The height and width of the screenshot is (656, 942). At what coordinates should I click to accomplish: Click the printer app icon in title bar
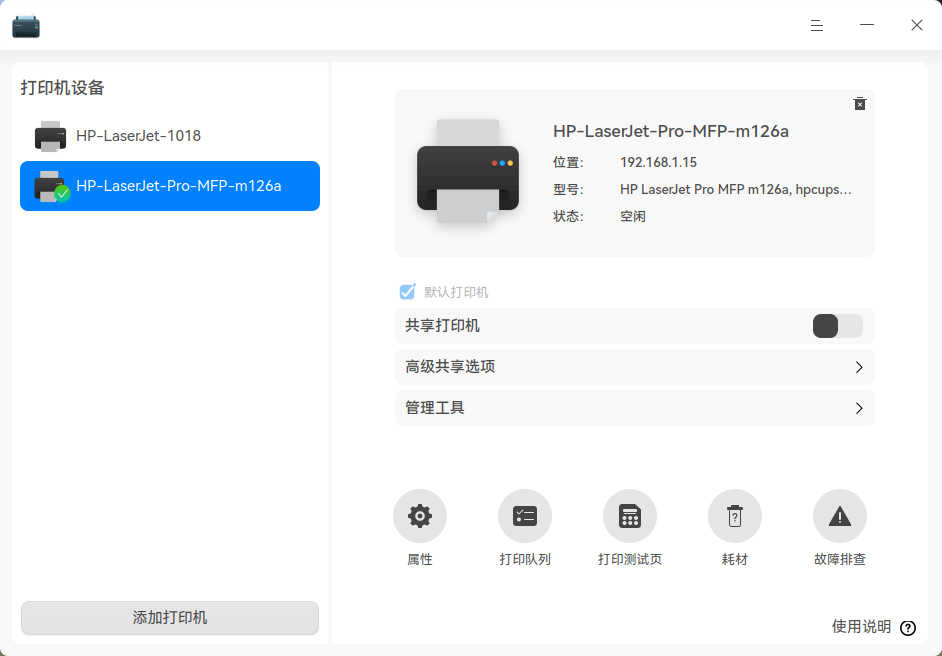[x=26, y=26]
